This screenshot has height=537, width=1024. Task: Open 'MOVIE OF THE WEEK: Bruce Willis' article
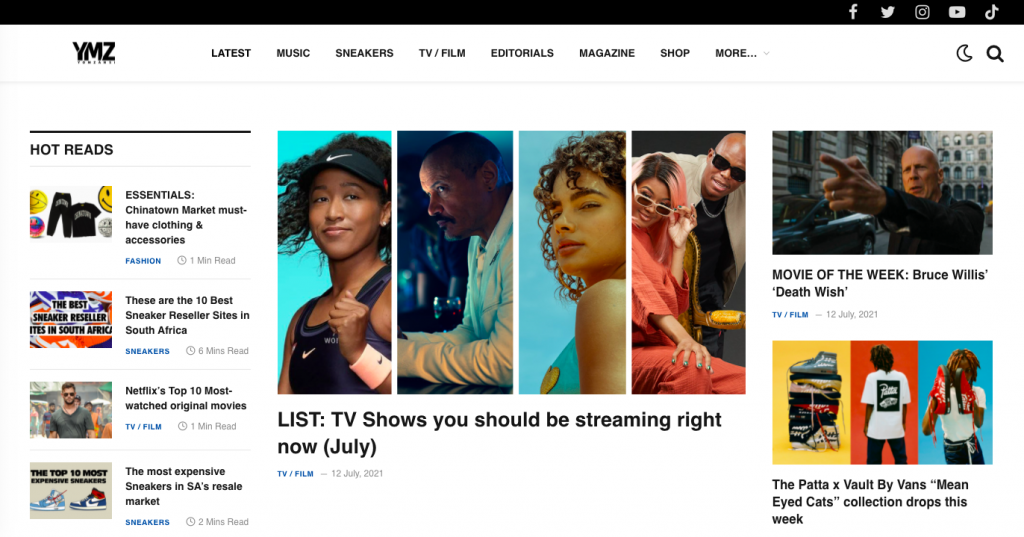tap(880, 283)
